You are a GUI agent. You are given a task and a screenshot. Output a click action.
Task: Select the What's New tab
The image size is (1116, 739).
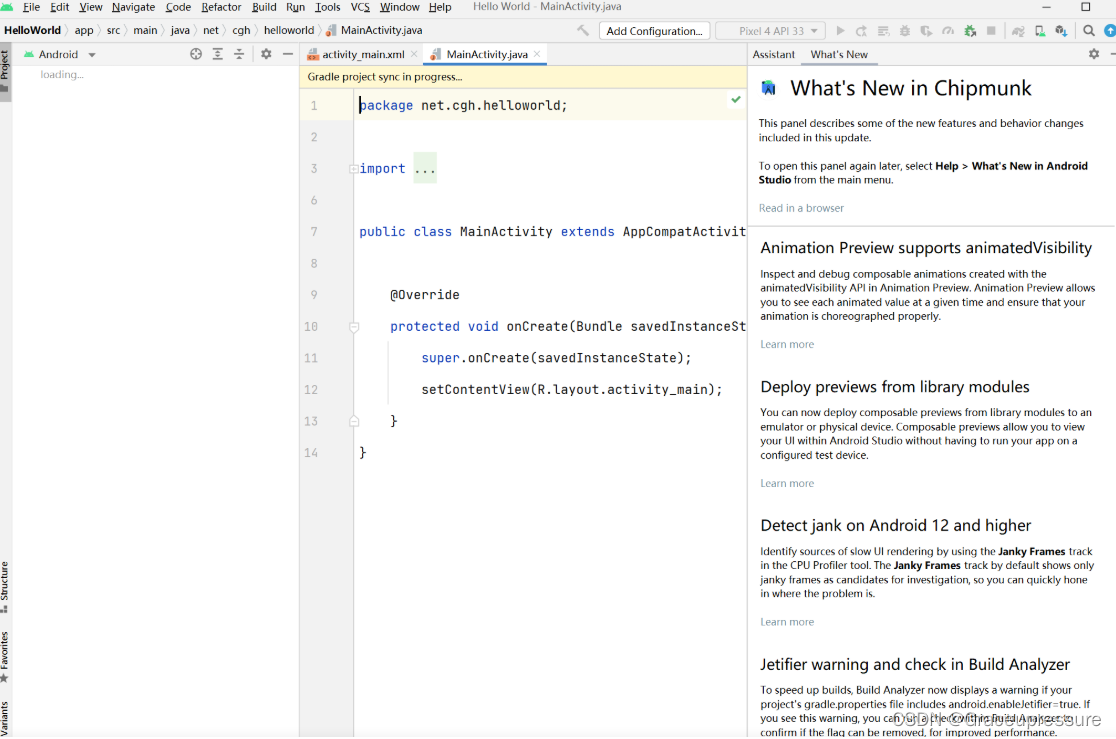(x=839, y=54)
